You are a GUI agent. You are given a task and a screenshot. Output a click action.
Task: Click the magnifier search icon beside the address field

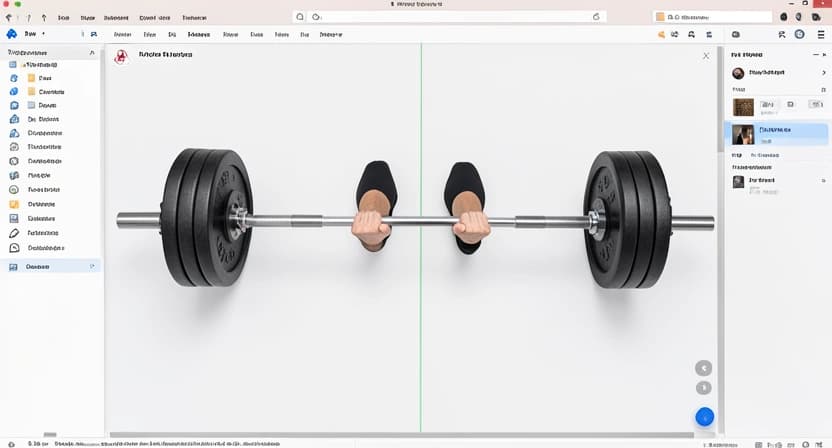300,17
